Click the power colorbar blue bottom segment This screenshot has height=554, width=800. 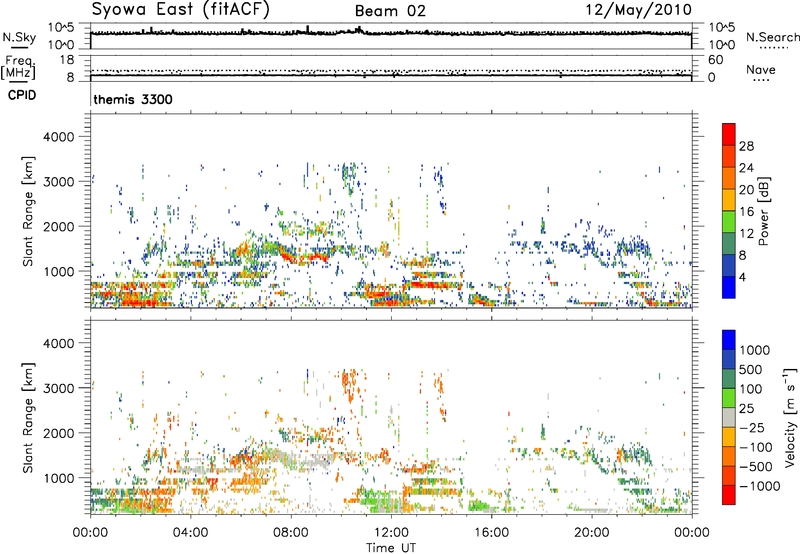(x=729, y=287)
